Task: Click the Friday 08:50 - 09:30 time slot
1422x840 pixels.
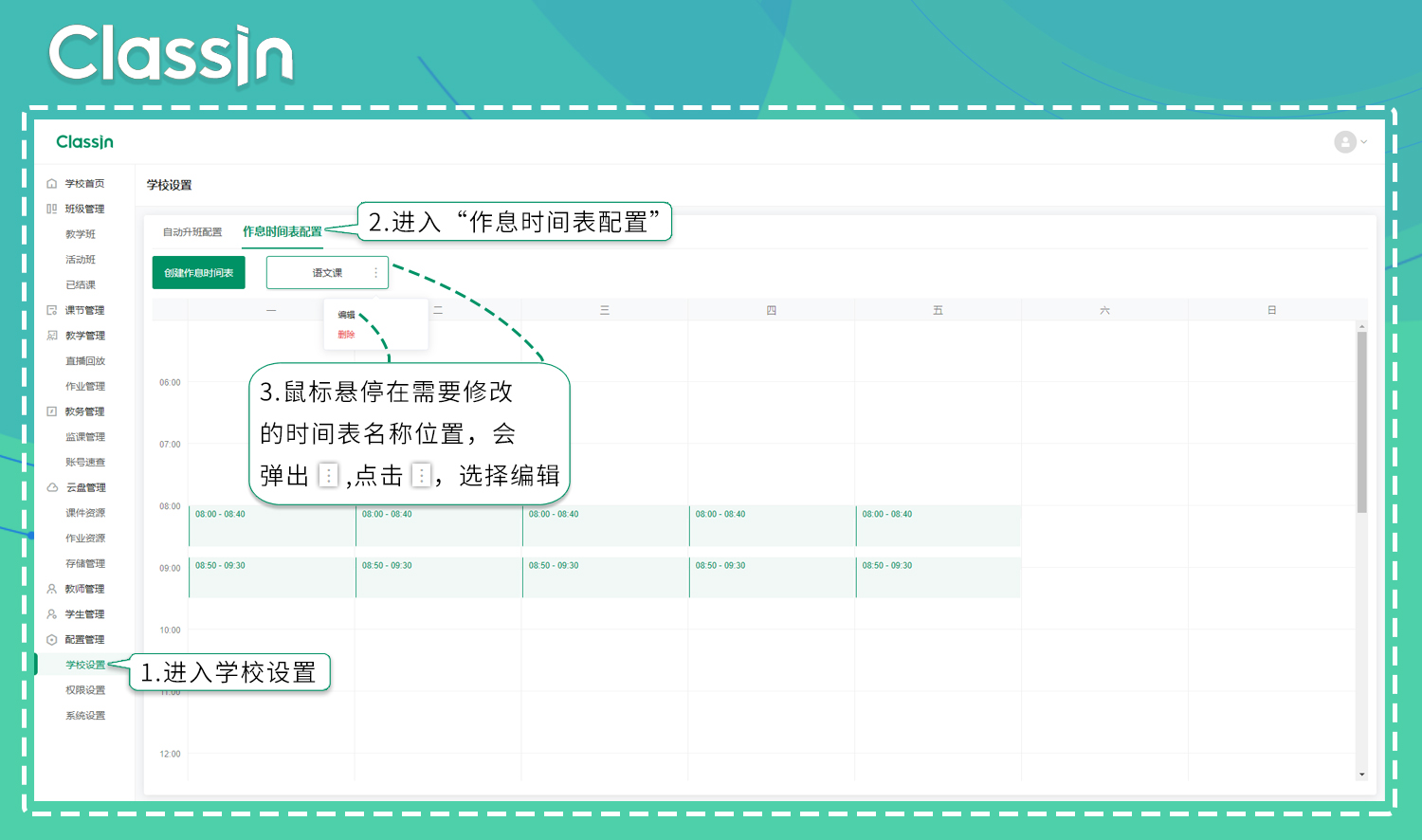Action: point(939,577)
